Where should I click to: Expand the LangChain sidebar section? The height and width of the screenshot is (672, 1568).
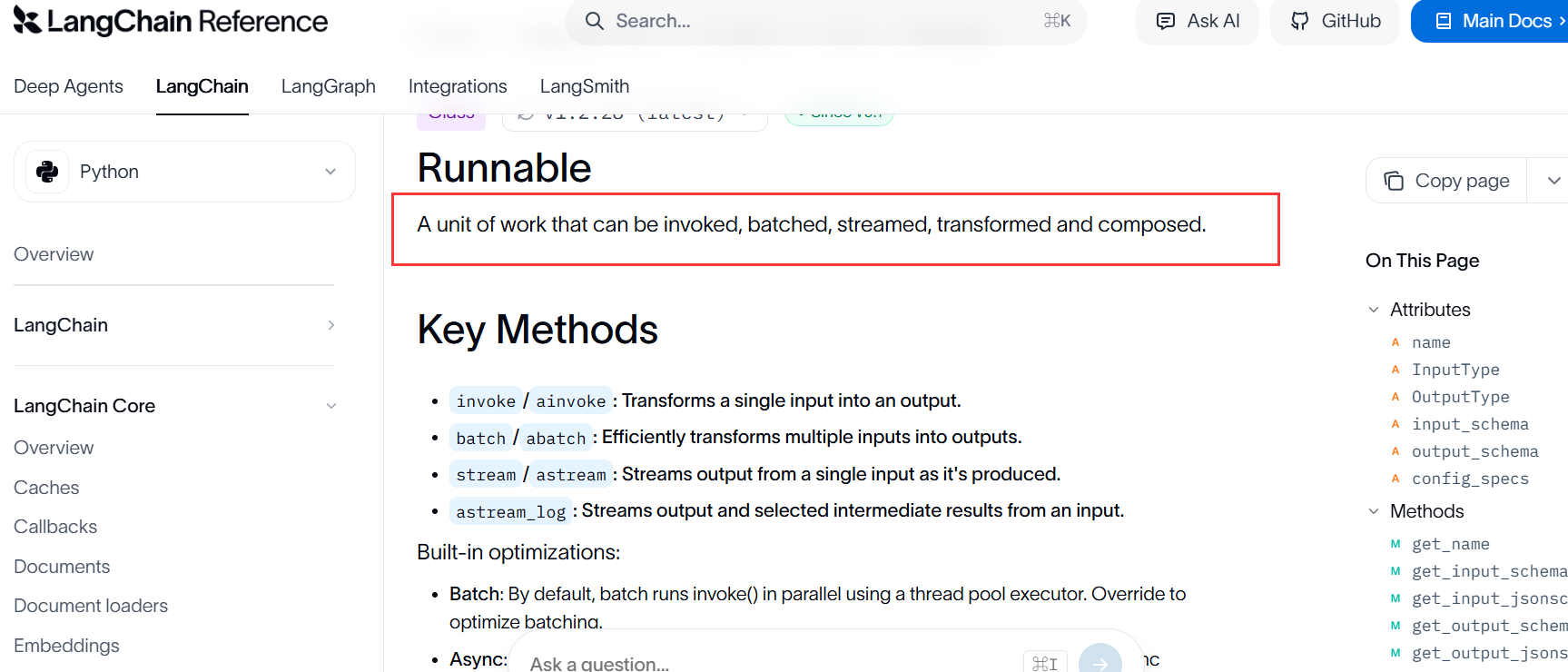(x=174, y=325)
